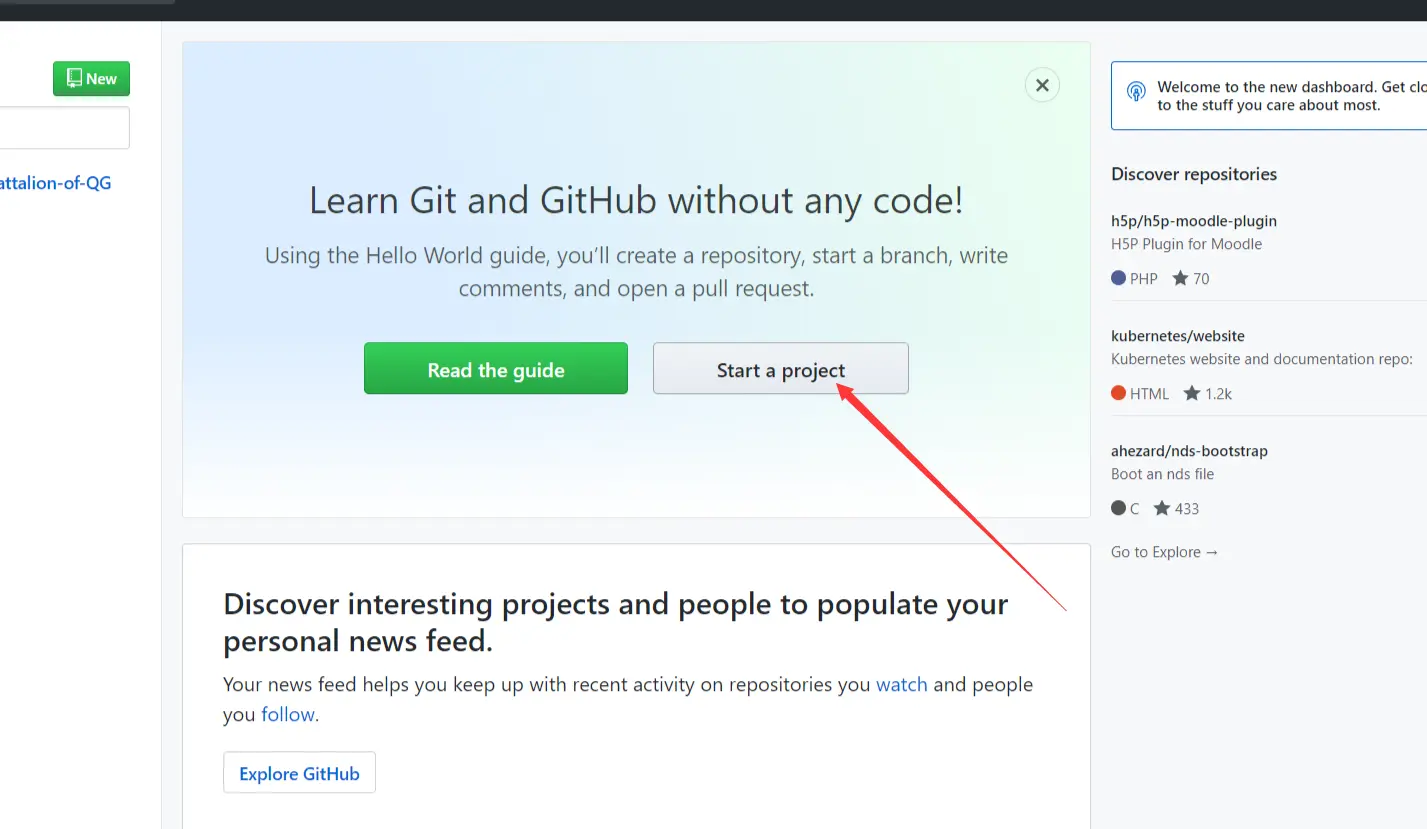Click the 'Boot an nds file' description
Viewport: 1427px width, 829px height.
(1162, 474)
